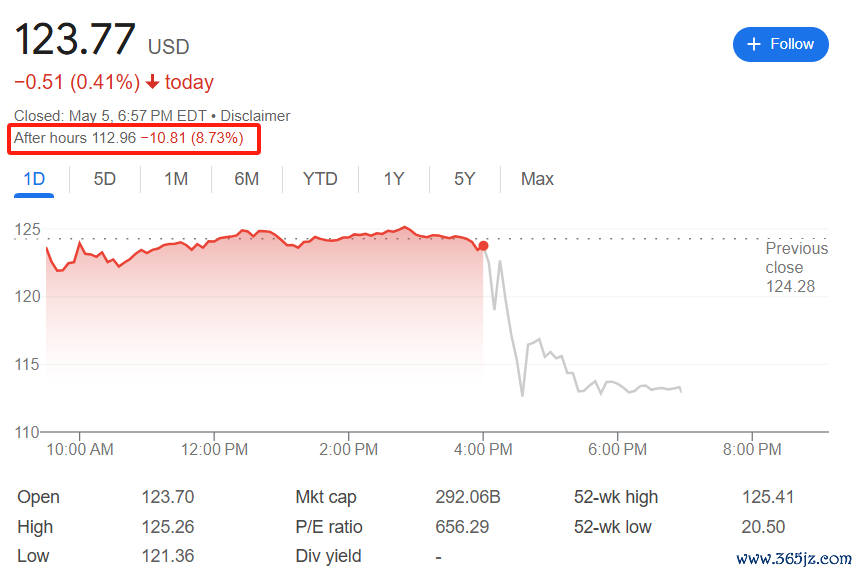Click the 52-wk high label
The width and height of the screenshot is (859, 574).
click(616, 497)
